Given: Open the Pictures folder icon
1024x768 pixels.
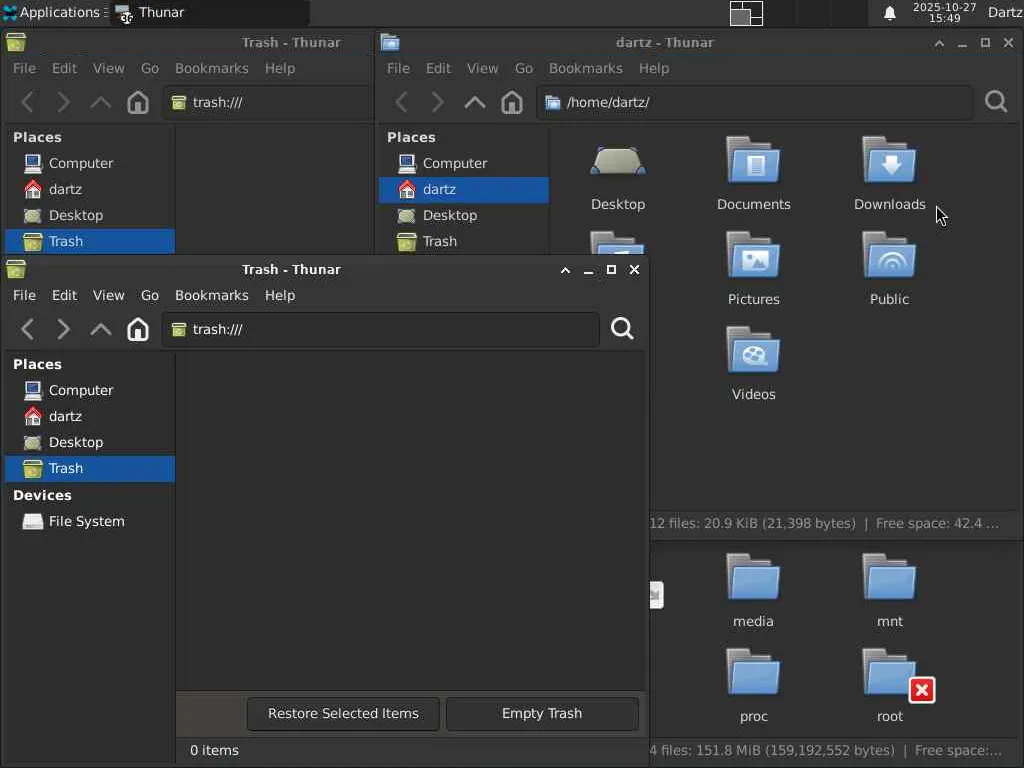Looking at the screenshot, I should click(x=754, y=256).
